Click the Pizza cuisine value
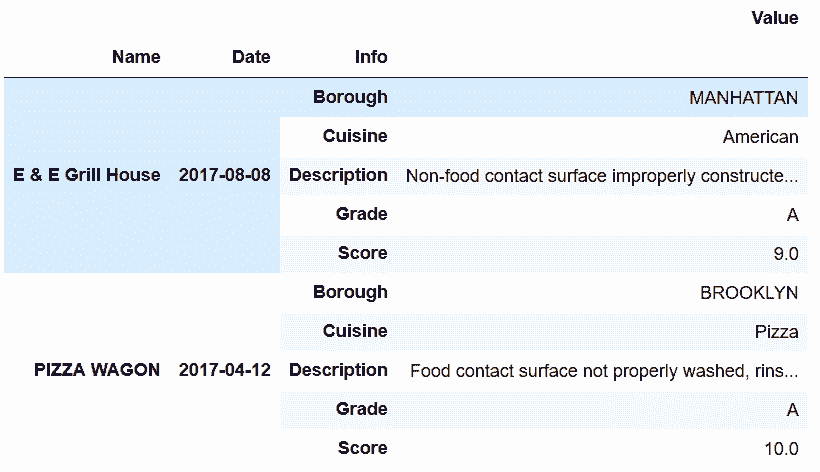The height and width of the screenshot is (472, 820). 777,332
